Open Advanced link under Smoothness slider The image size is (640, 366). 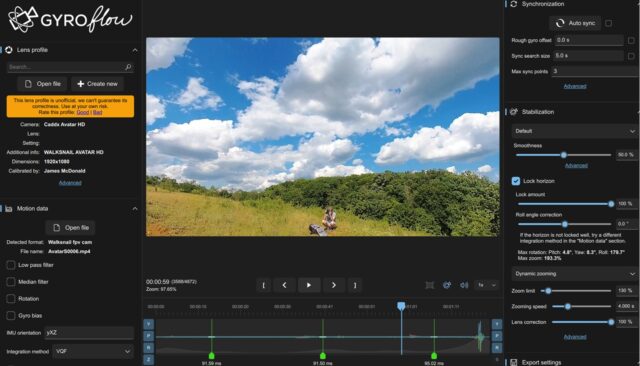(576, 165)
